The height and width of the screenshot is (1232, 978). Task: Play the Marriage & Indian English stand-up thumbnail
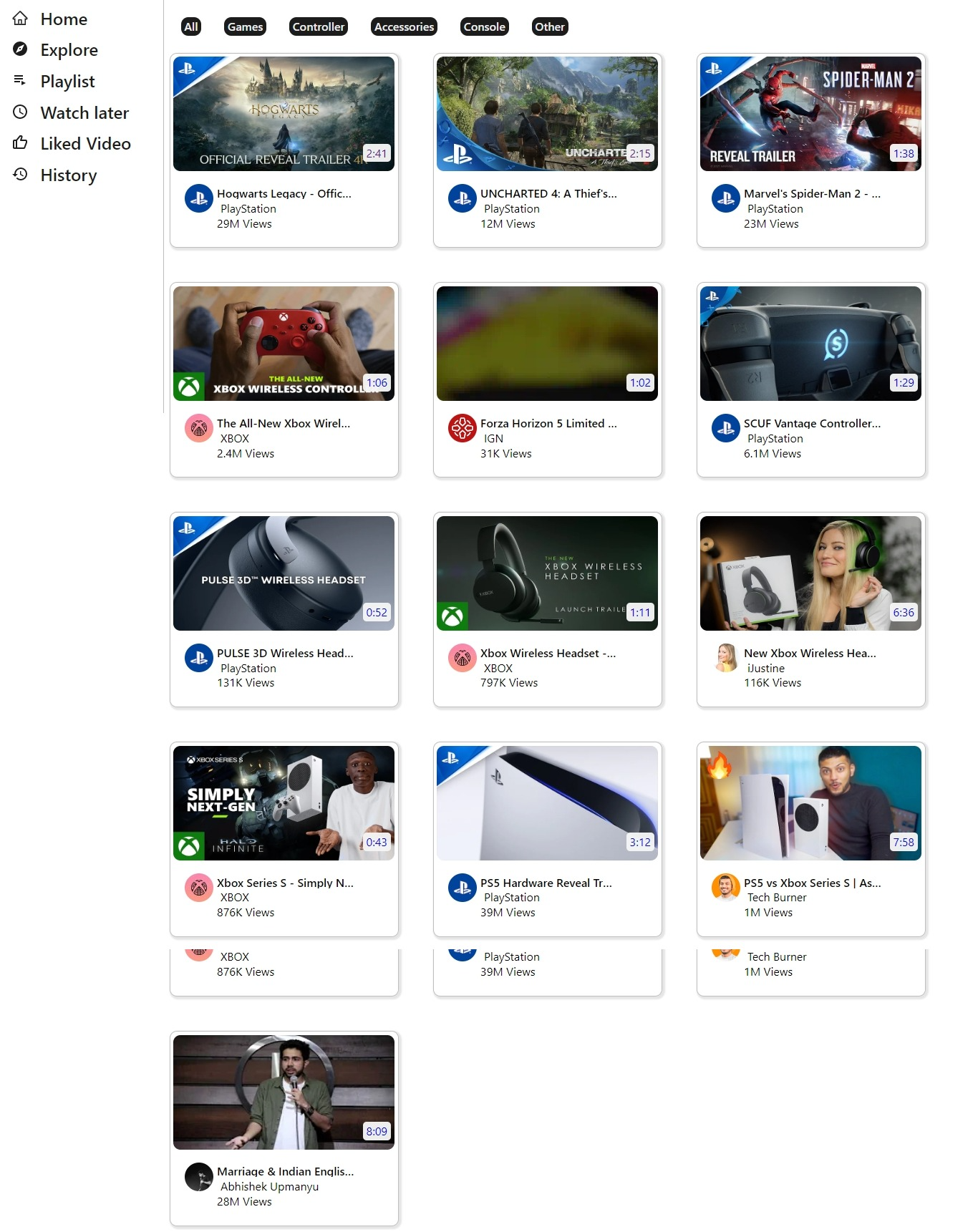284,1092
